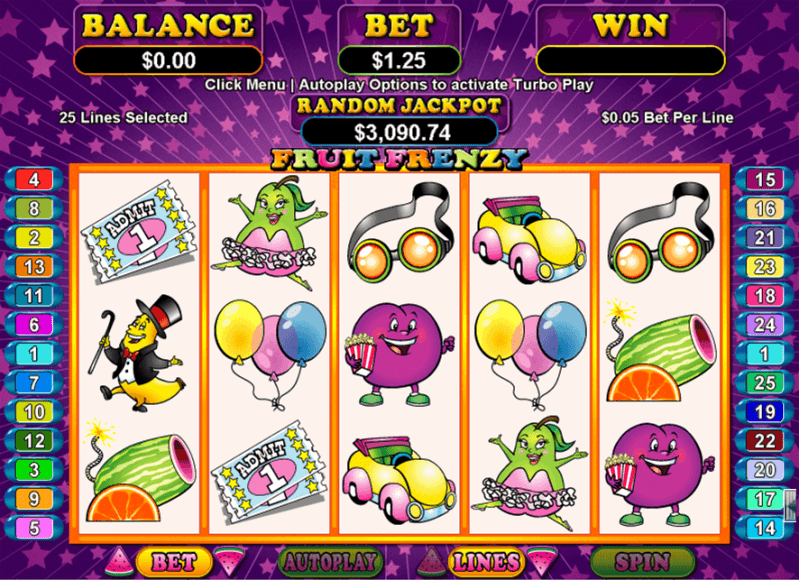Click the yellow BET button
This screenshot has width=799, height=580.
[x=174, y=562]
